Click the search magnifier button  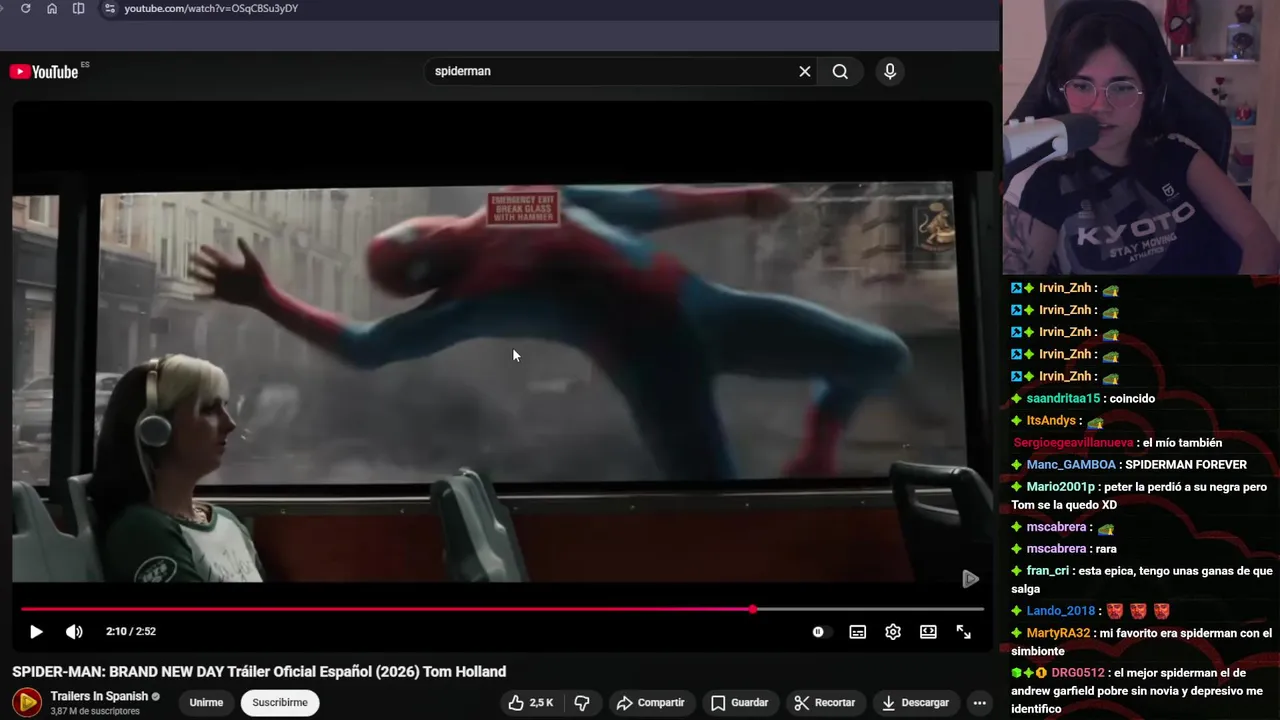click(x=840, y=71)
